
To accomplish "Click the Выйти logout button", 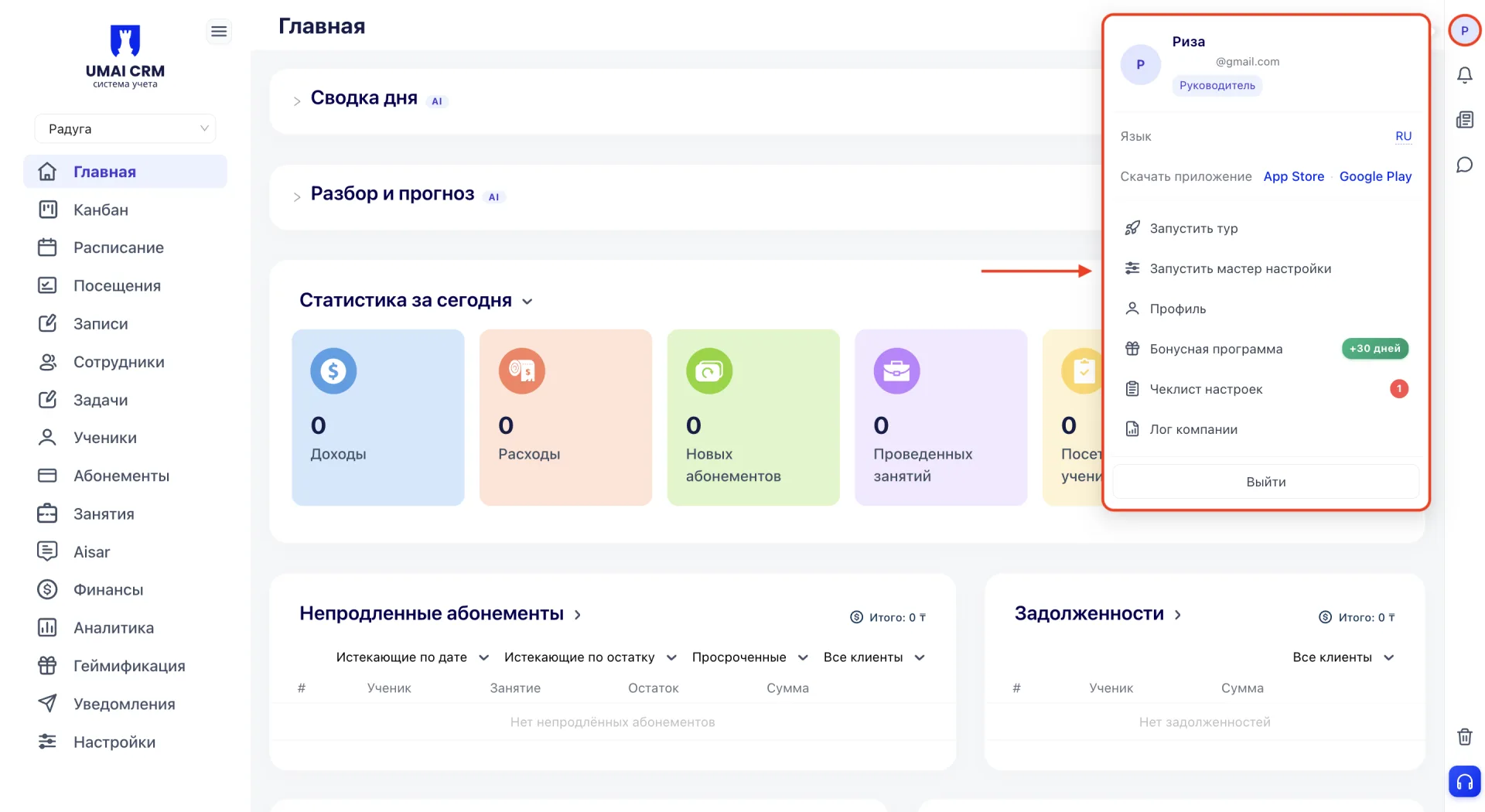I will pos(1266,482).
